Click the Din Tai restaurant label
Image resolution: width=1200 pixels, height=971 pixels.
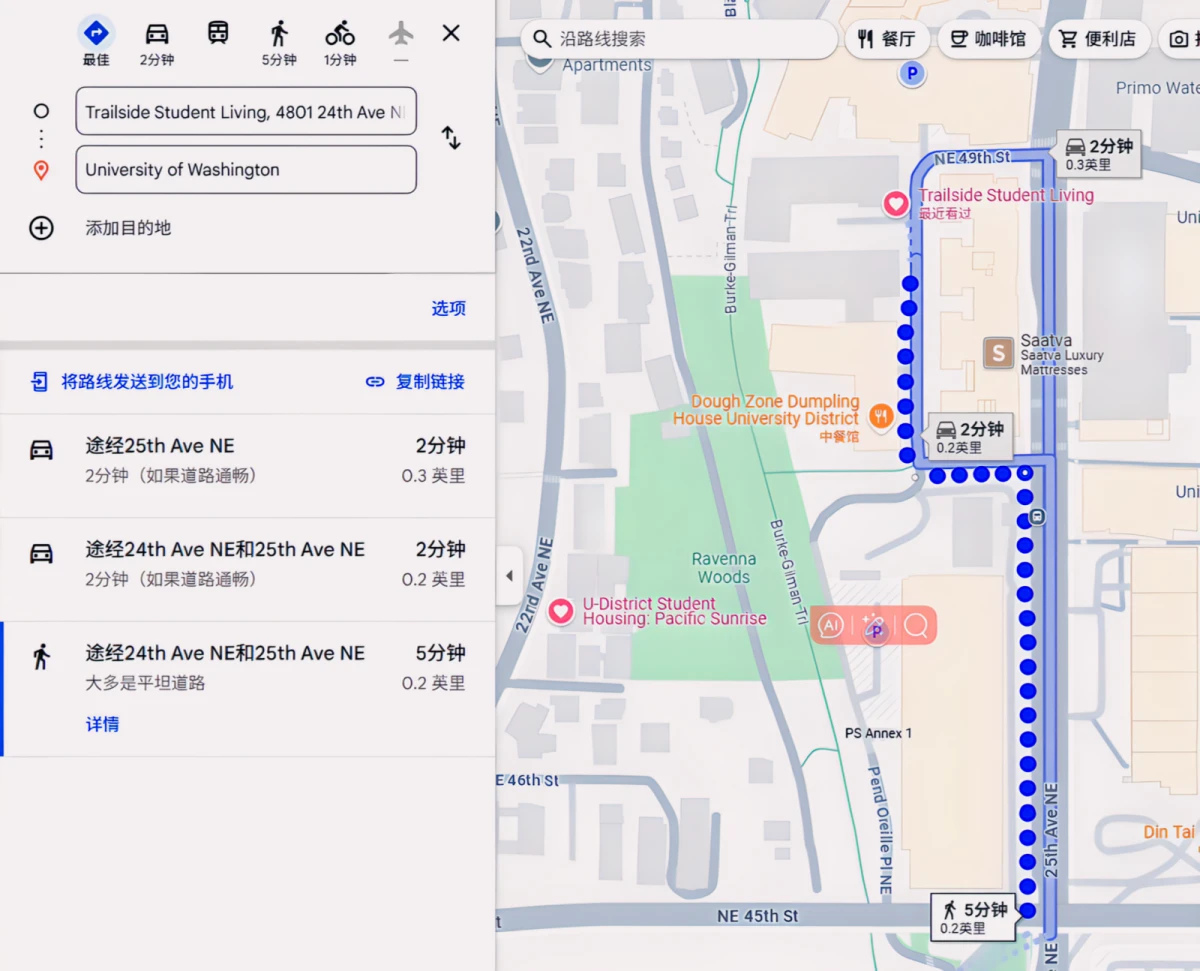click(x=1170, y=832)
